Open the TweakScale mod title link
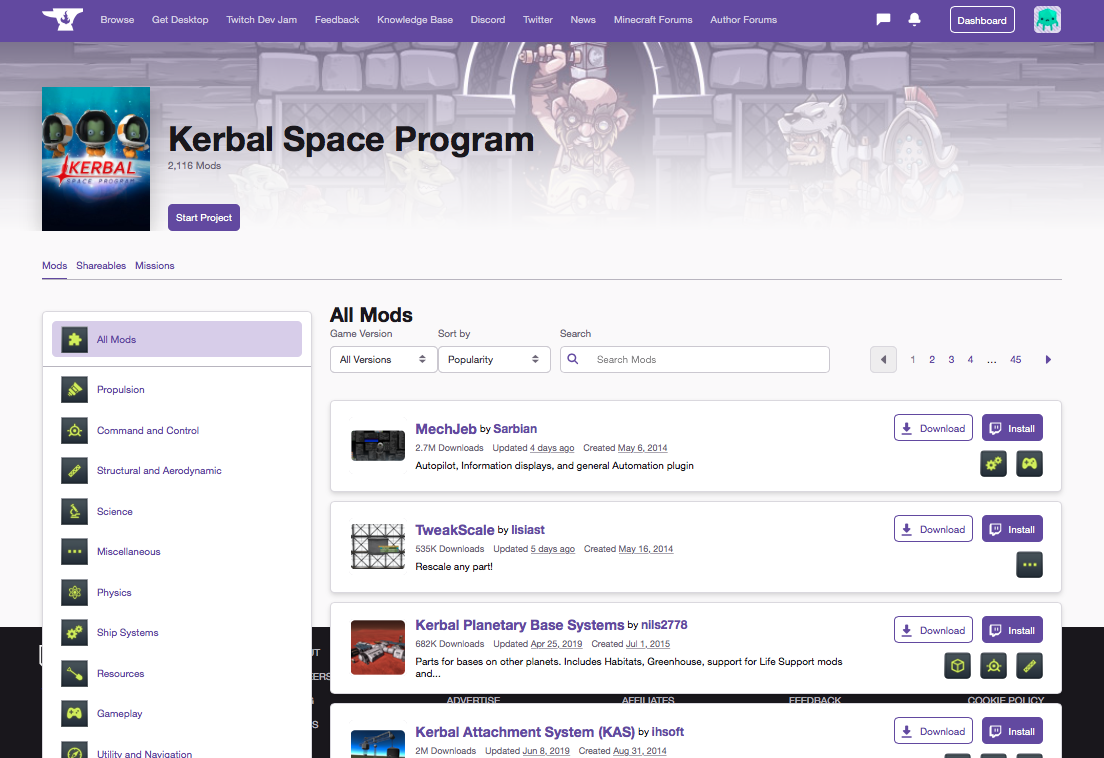Screen dimensions: 1104x758 pyautogui.click(x=455, y=530)
